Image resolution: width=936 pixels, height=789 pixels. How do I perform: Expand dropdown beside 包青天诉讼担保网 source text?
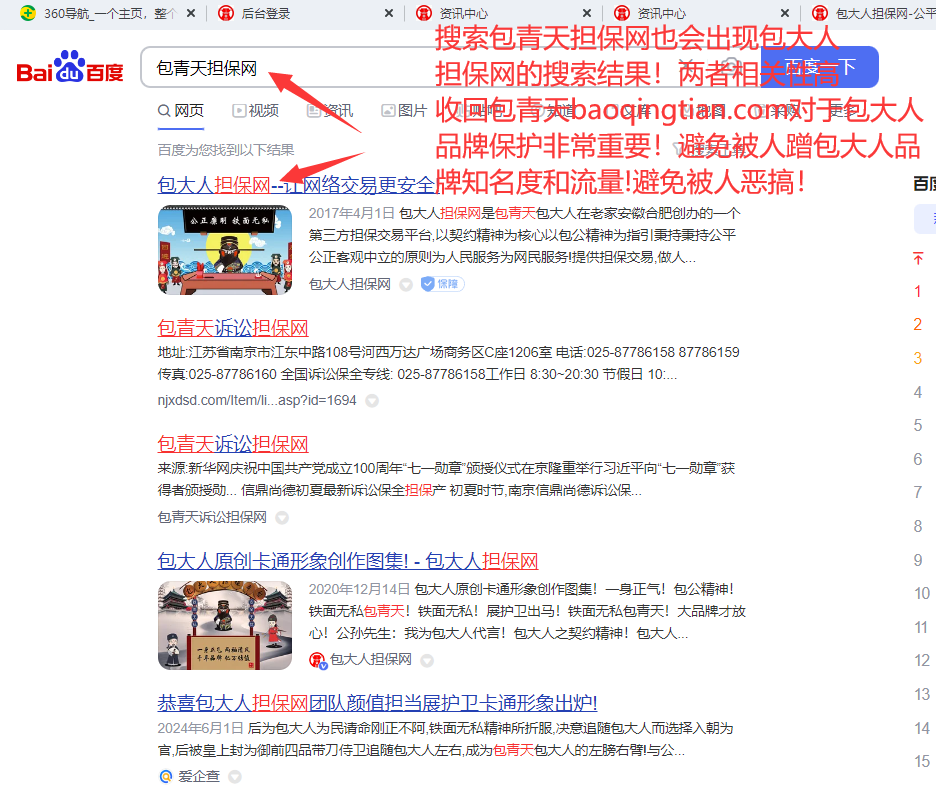[282, 518]
